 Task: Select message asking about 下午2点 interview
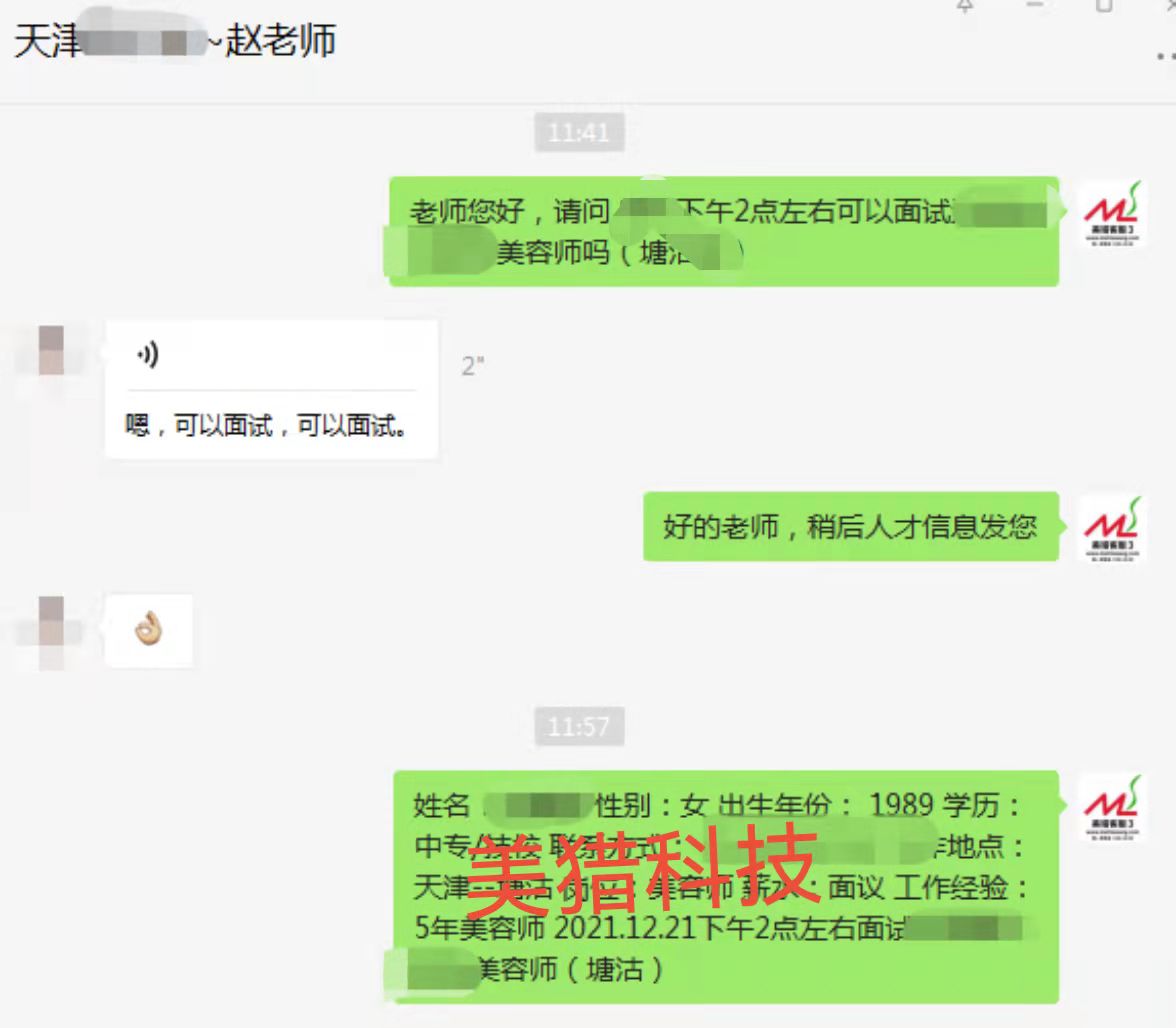724,232
